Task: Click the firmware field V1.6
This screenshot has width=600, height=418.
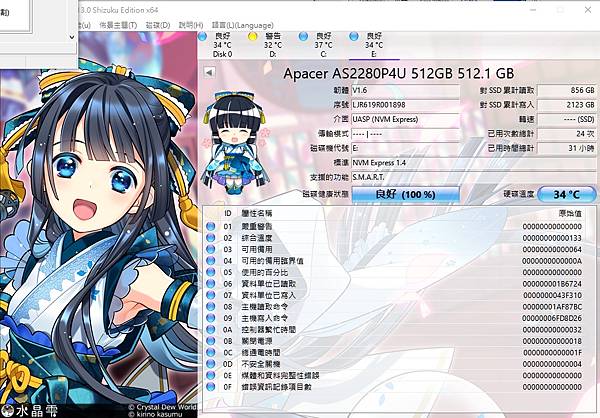Action: click(405, 90)
